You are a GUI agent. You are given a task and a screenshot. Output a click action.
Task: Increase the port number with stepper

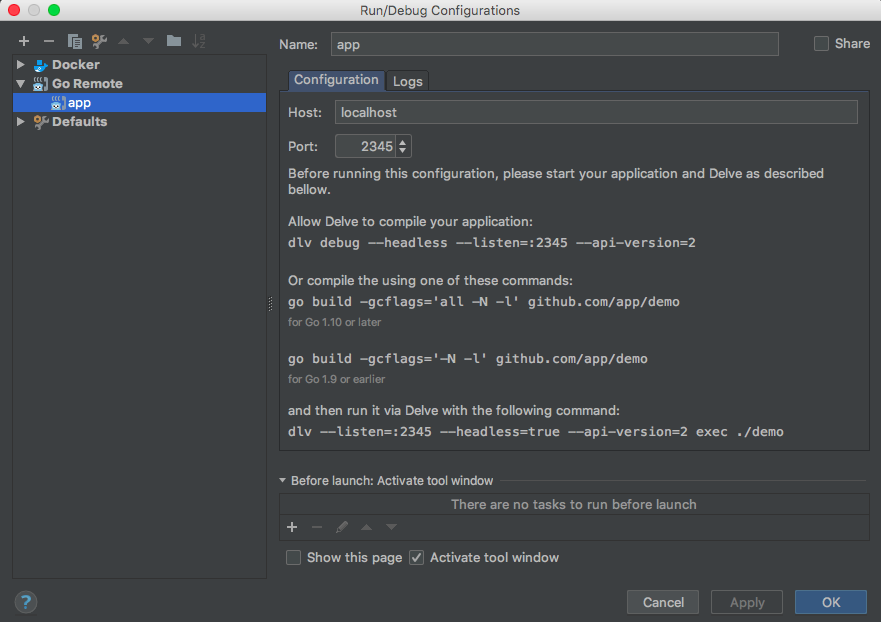(x=403, y=142)
